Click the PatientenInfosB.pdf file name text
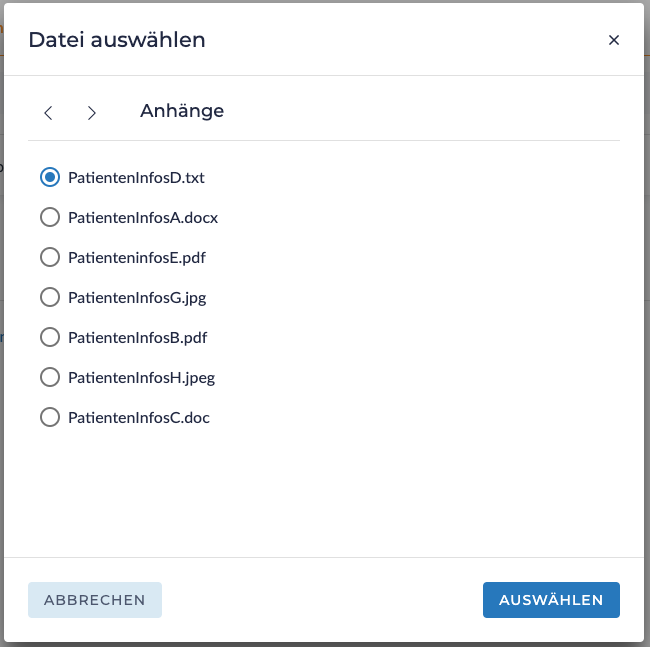Image resolution: width=650 pixels, height=647 pixels. (137, 337)
